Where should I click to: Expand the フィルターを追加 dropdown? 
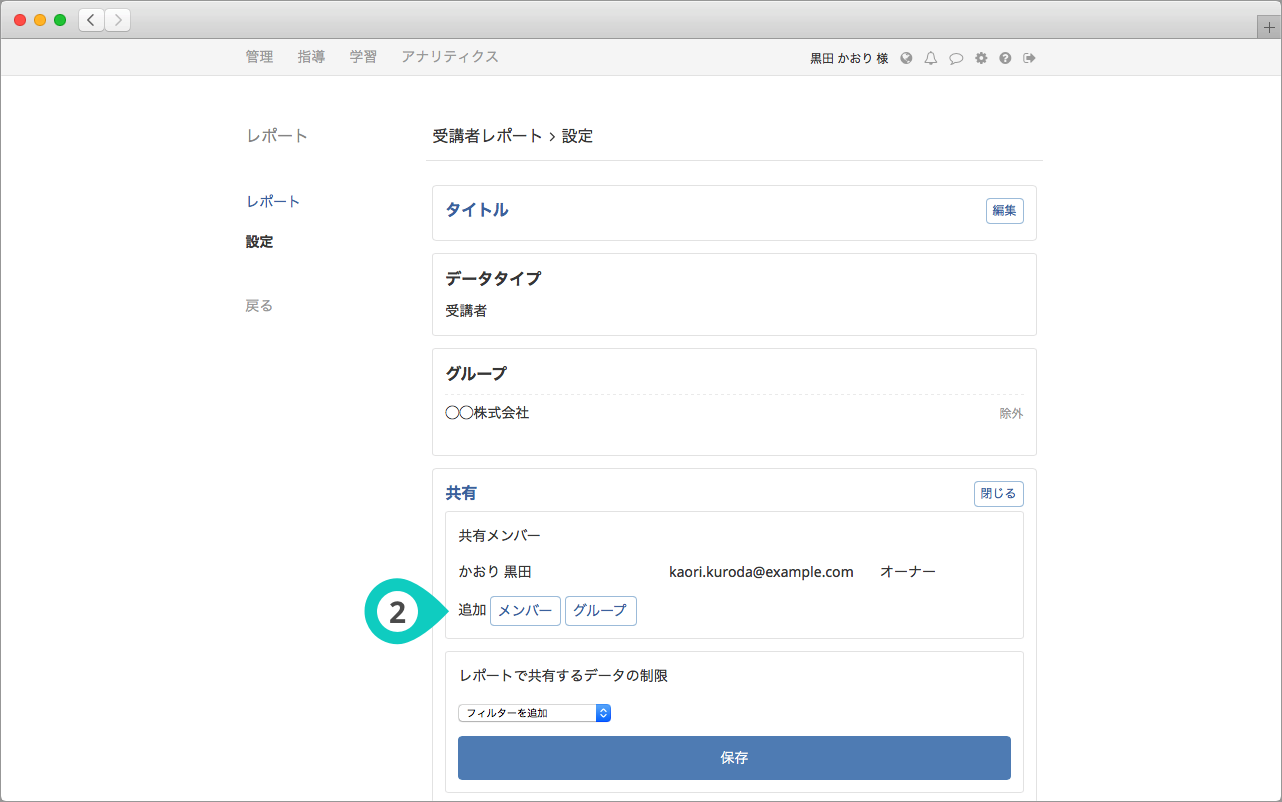[534, 713]
